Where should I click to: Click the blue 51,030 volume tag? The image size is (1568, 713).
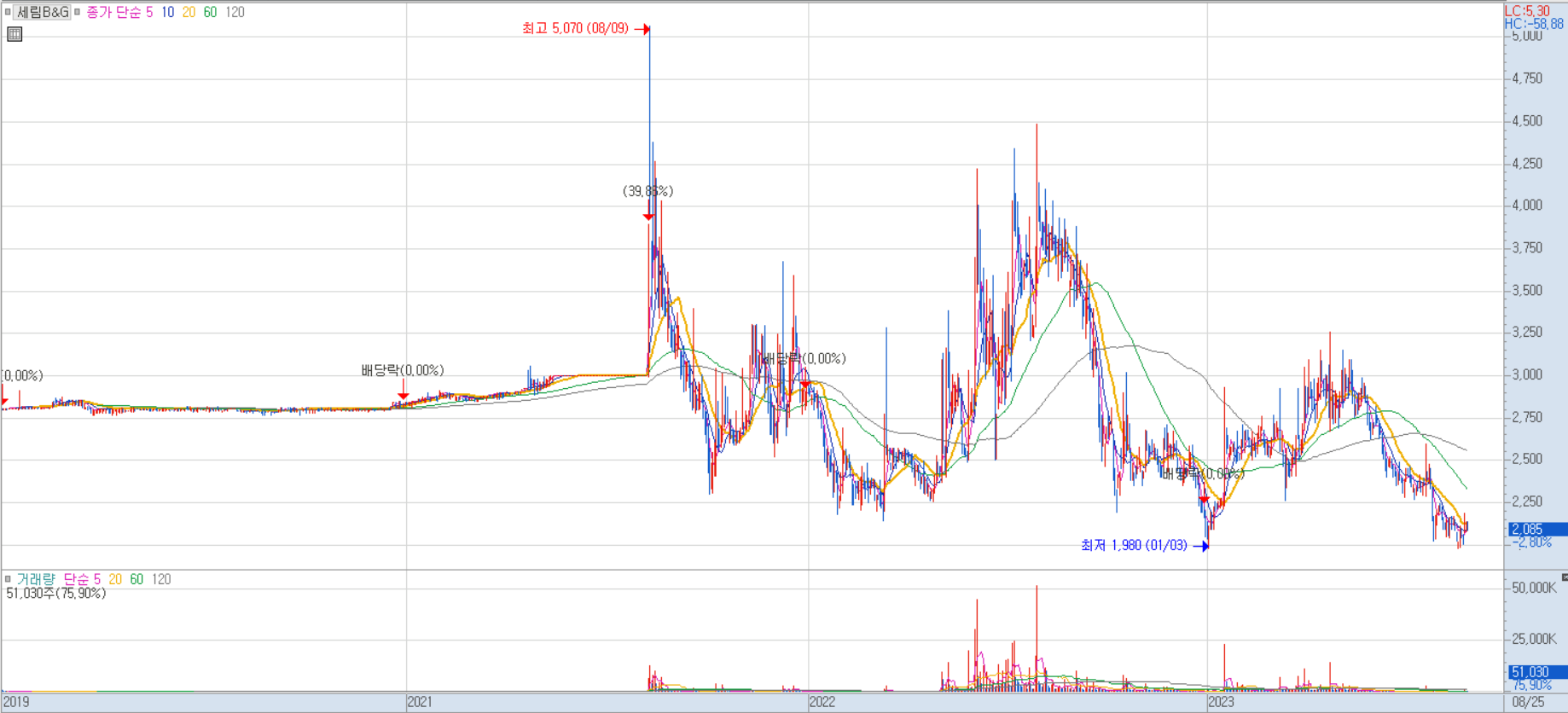pos(1537,672)
